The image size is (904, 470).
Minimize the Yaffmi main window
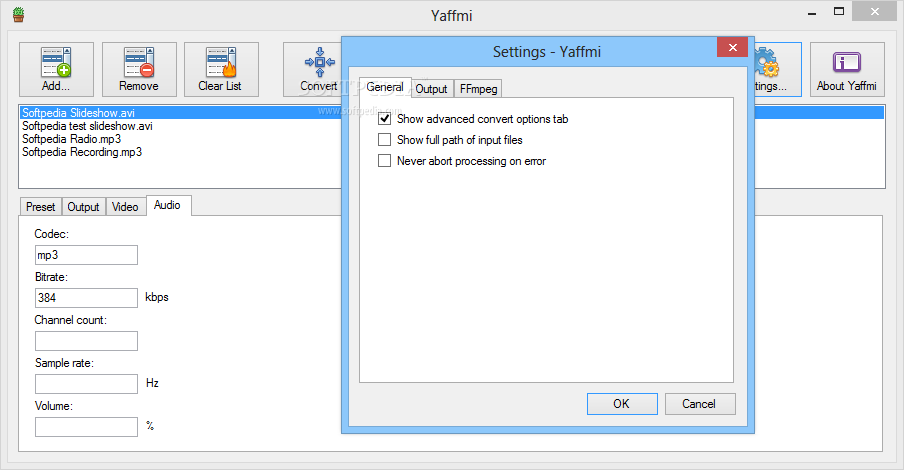(x=812, y=12)
